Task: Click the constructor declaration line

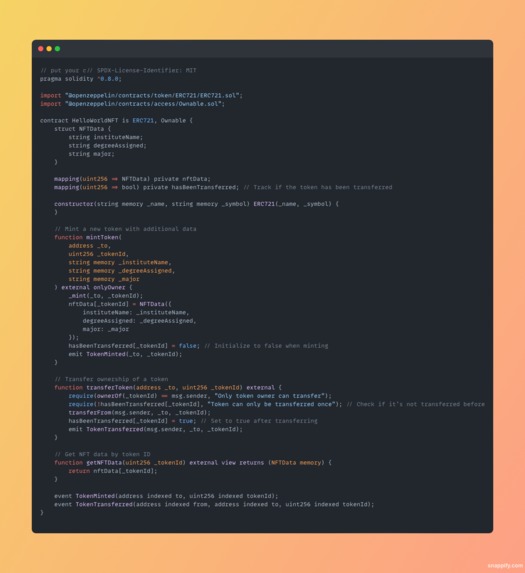Action: click(x=196, y=204)
